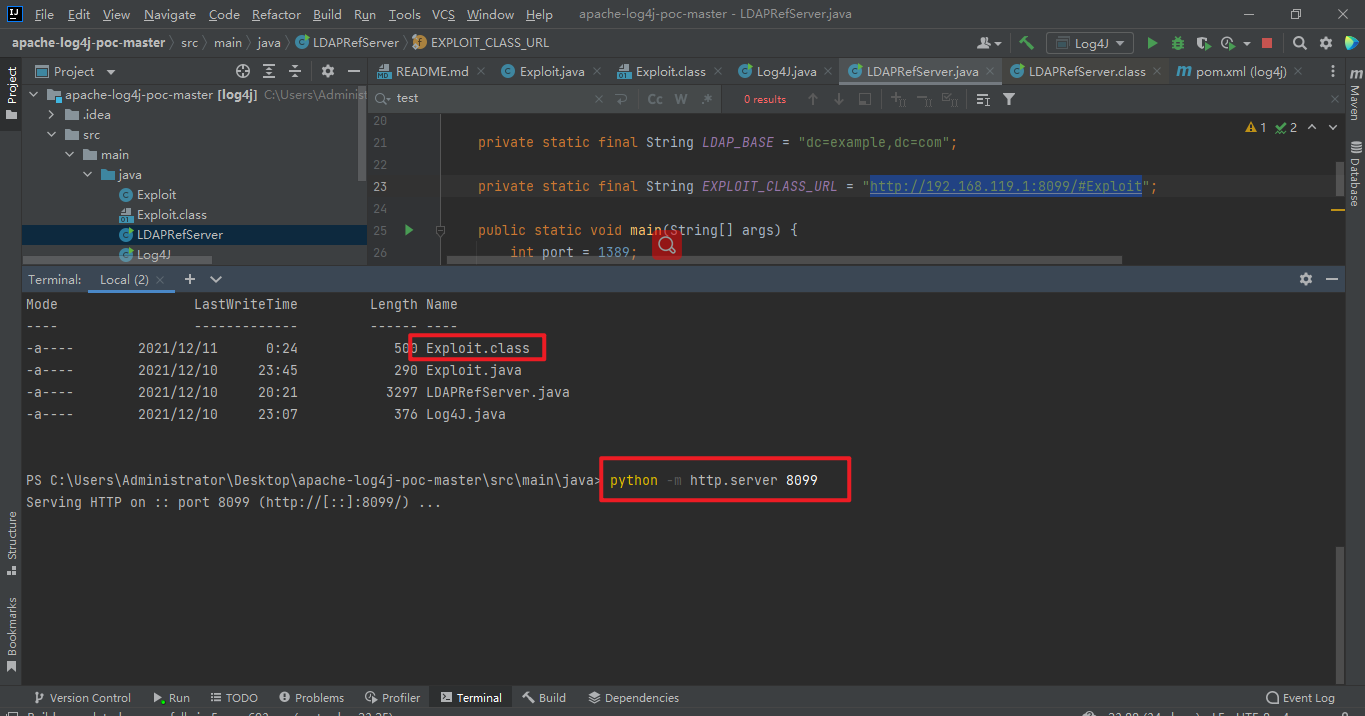Click the terminal vertical scrollbar

[1339, 614]
